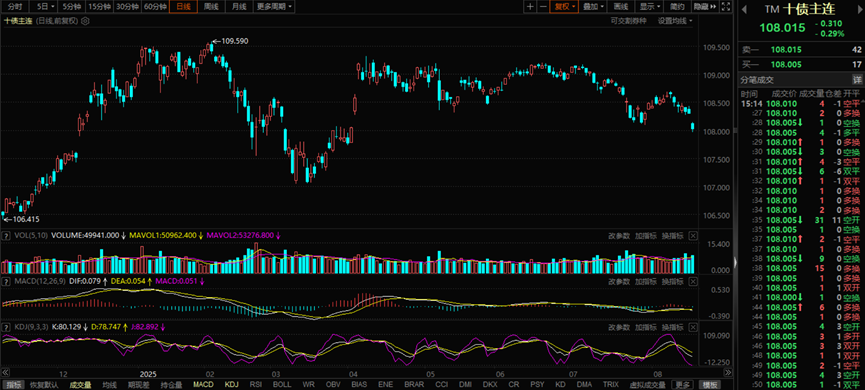Image resolution: width=865 pixels, height=390 pixels.
Task: Close the MACD indicator panel
Action: coord(693,281)
